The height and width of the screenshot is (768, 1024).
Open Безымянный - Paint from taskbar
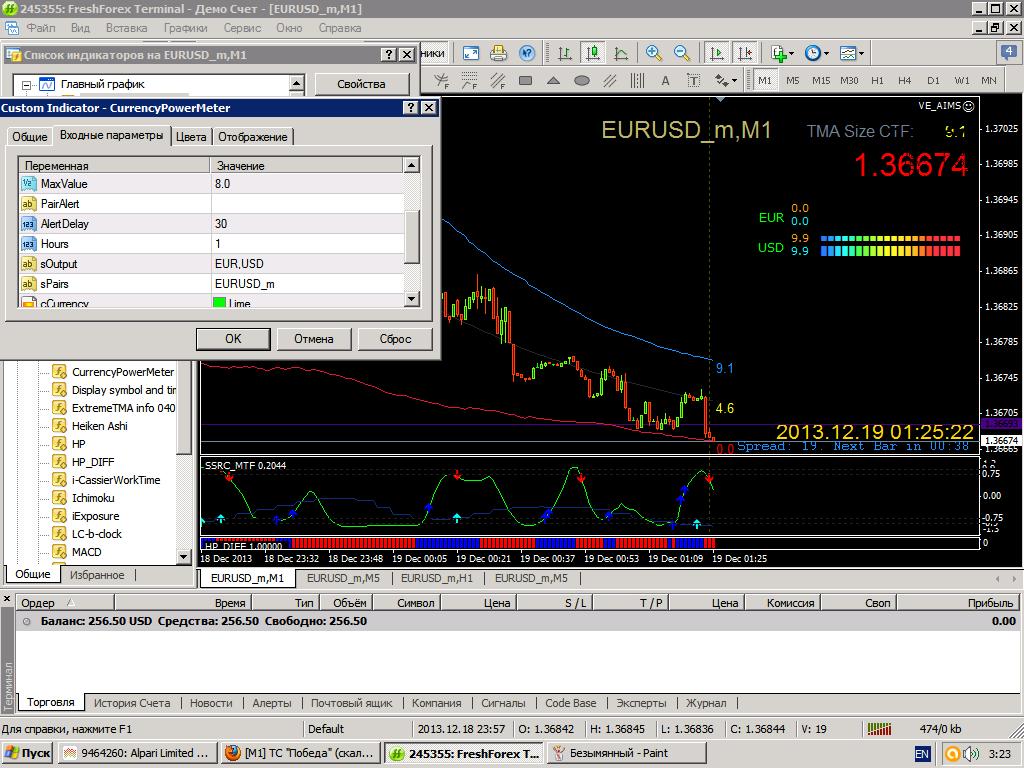click(627, 753)
